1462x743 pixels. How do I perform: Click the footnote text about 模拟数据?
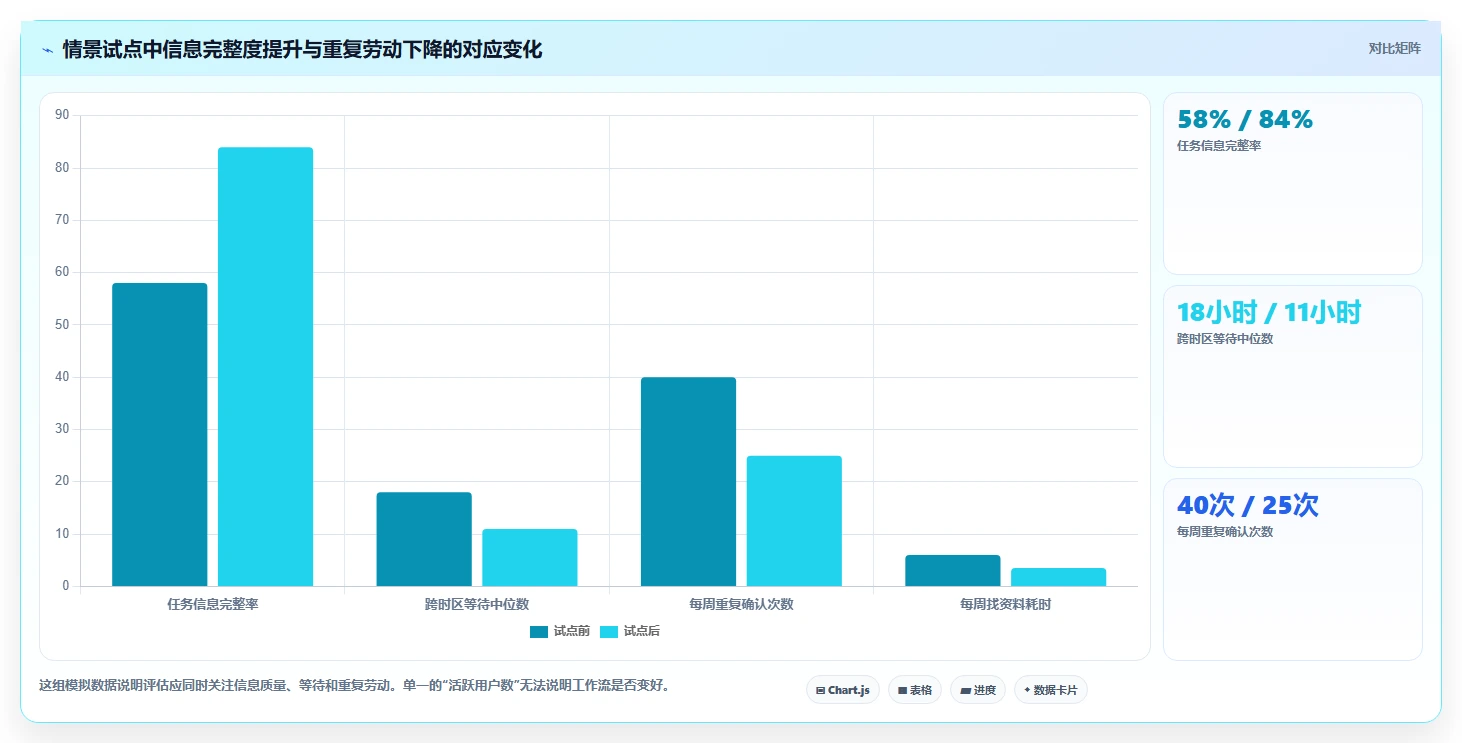pos(354,686)
